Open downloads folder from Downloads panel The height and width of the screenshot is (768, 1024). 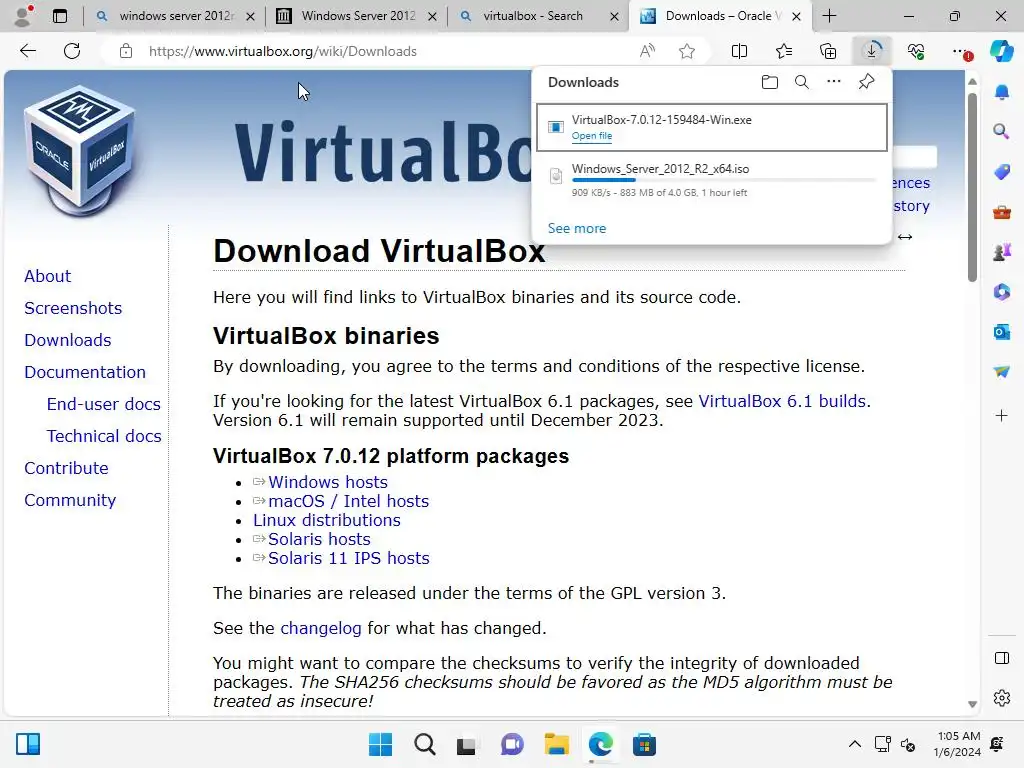(770, 82)
